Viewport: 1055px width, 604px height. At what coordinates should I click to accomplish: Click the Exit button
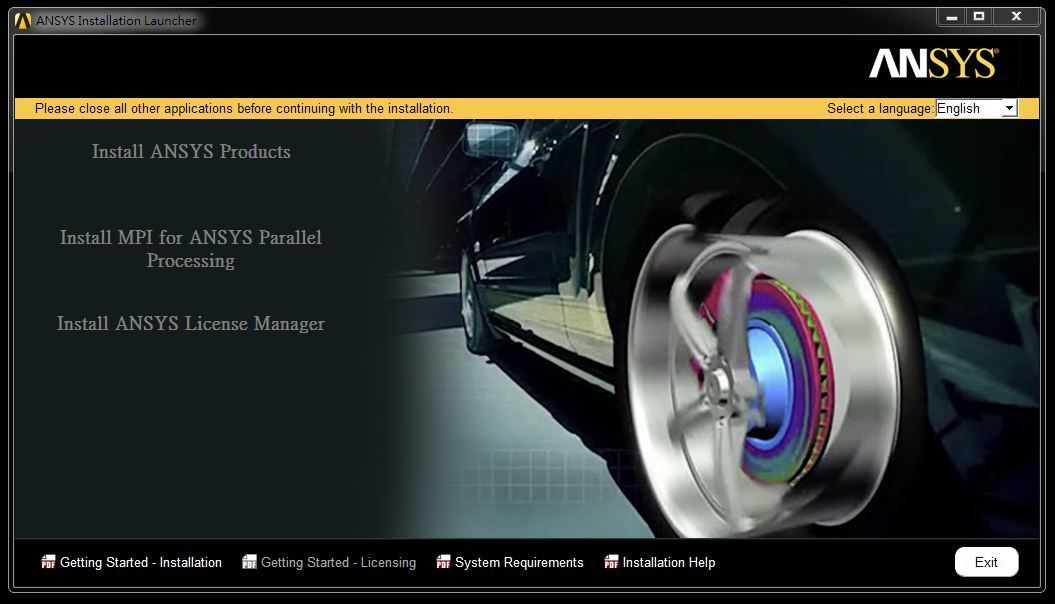(x=986, y=562)
